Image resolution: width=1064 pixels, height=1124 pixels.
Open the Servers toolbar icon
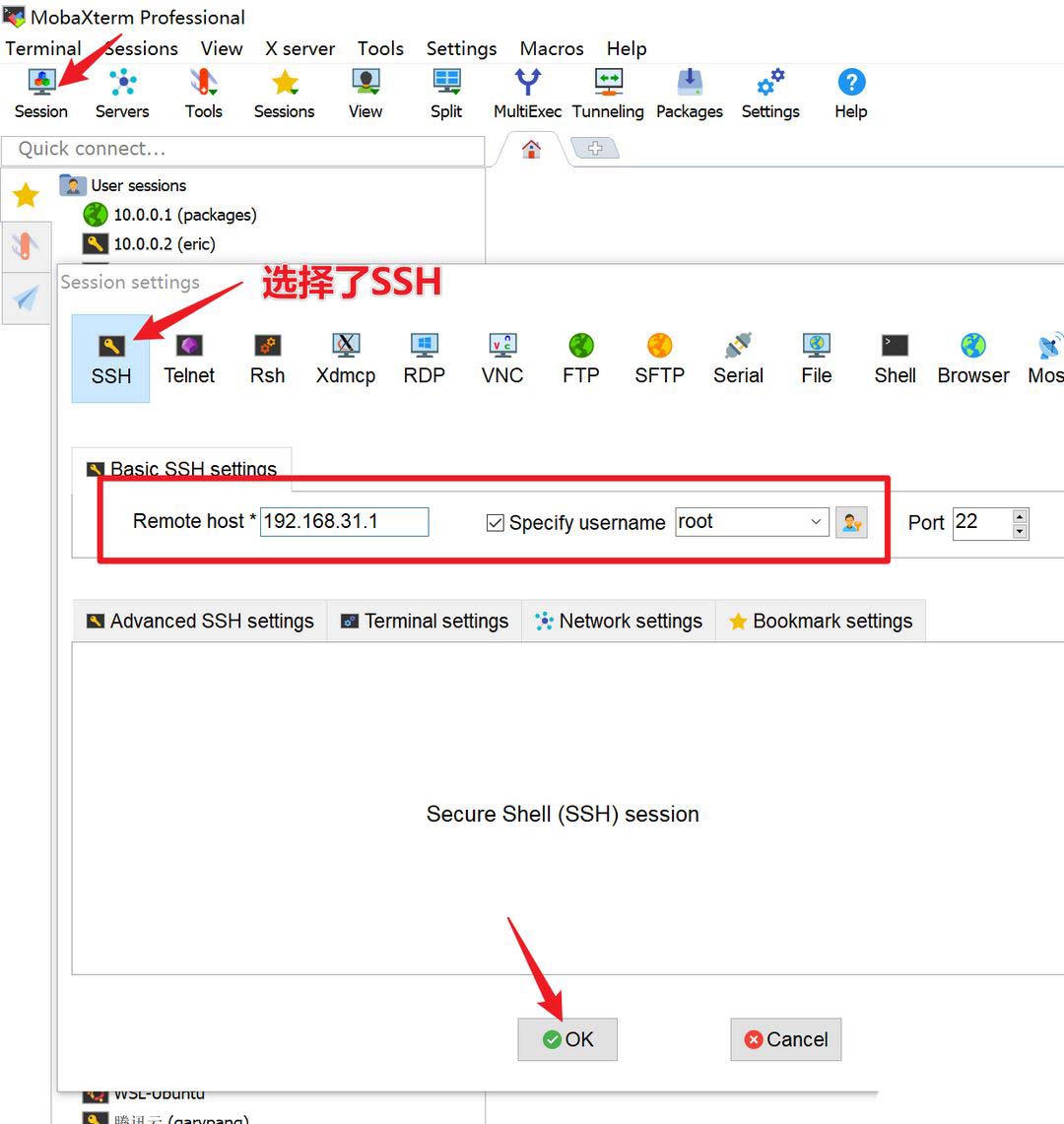pyautogui.click(x=122, y=94)
